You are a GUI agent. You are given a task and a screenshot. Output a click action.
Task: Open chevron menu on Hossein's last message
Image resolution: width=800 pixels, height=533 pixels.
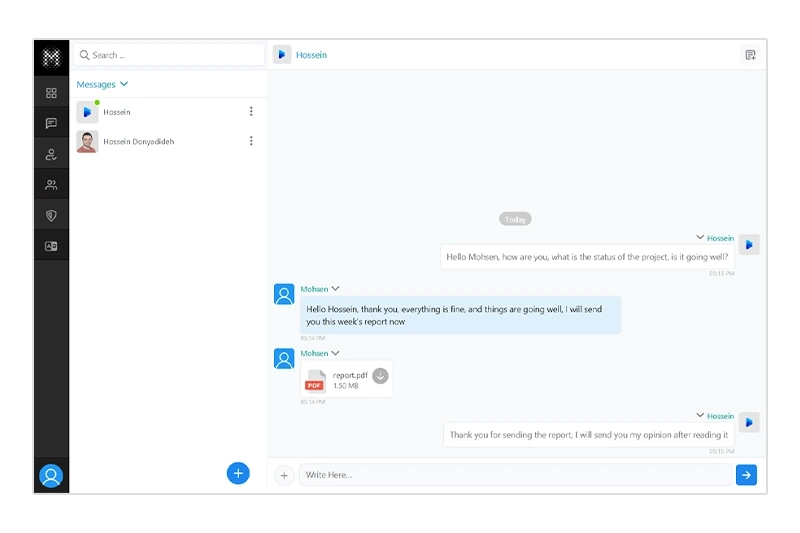(x=700, y=415)
